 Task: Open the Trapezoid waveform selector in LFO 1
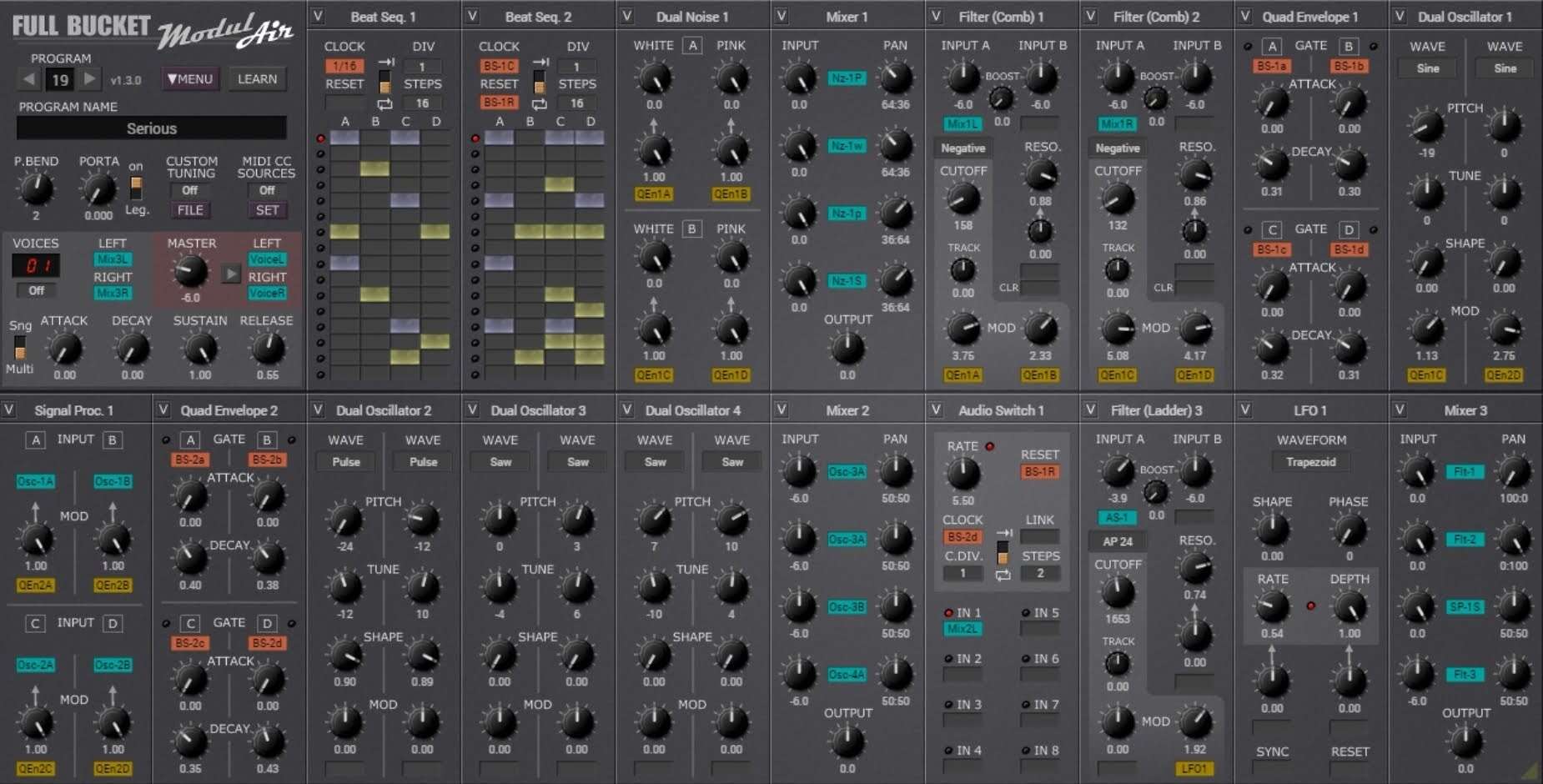click(x=1309, y=461)
